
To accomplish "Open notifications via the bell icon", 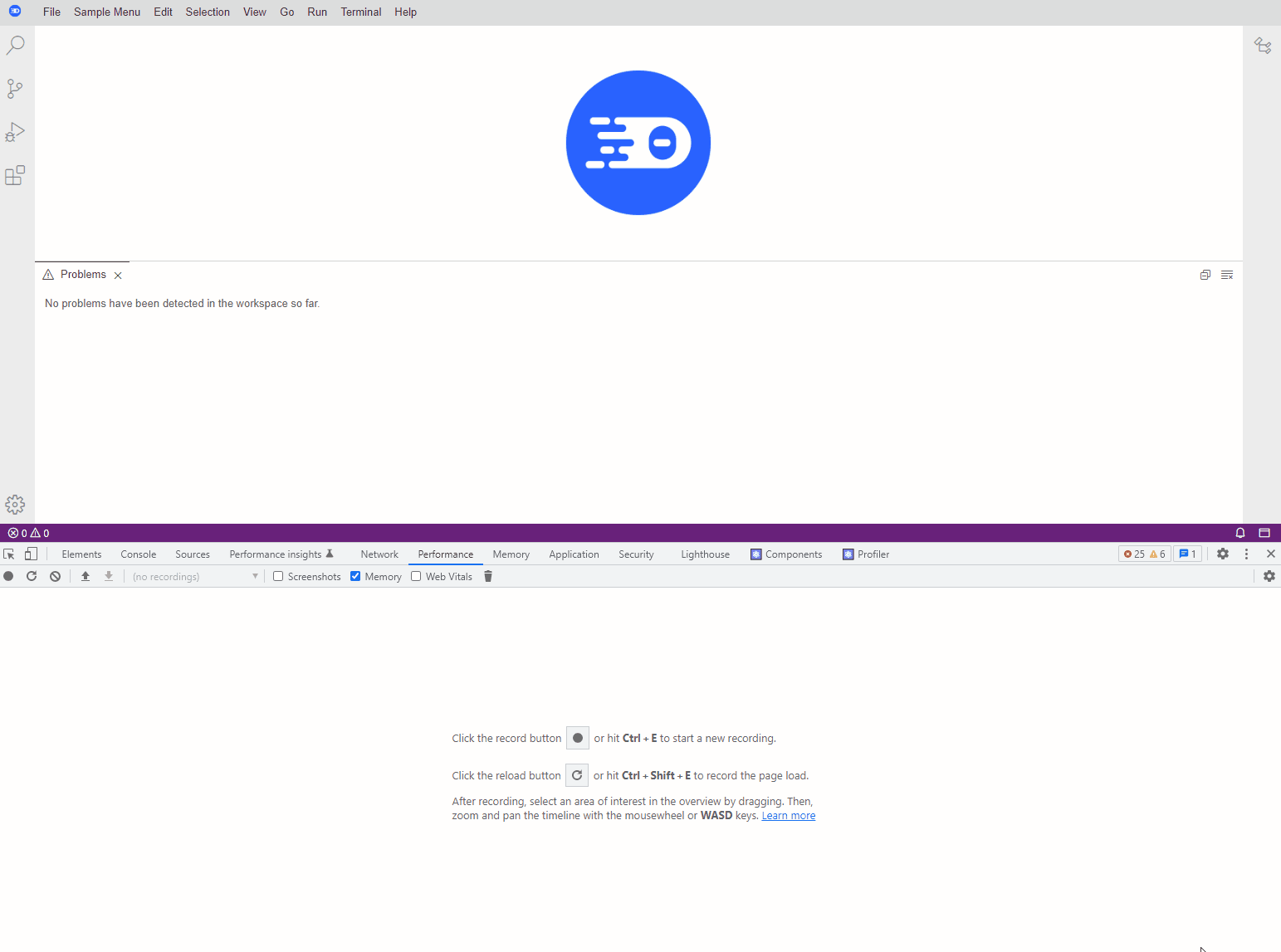I will (1239, 532).
